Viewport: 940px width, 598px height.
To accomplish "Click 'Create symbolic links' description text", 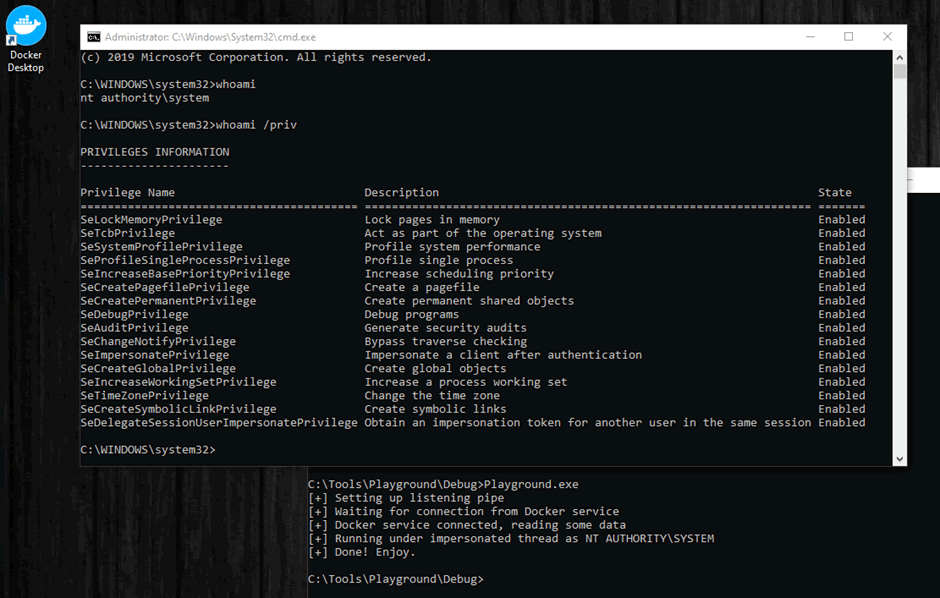I will [435, 409].
